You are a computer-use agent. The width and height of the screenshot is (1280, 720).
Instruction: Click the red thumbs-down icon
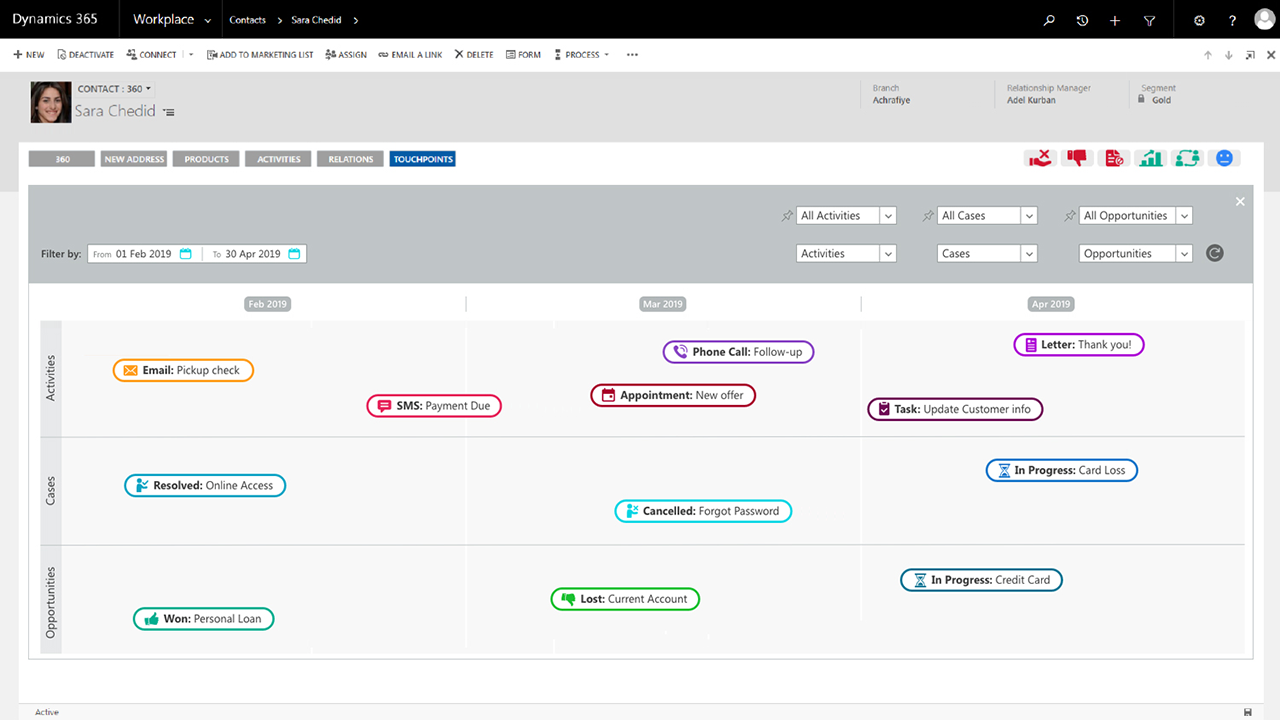[1076, 158]
